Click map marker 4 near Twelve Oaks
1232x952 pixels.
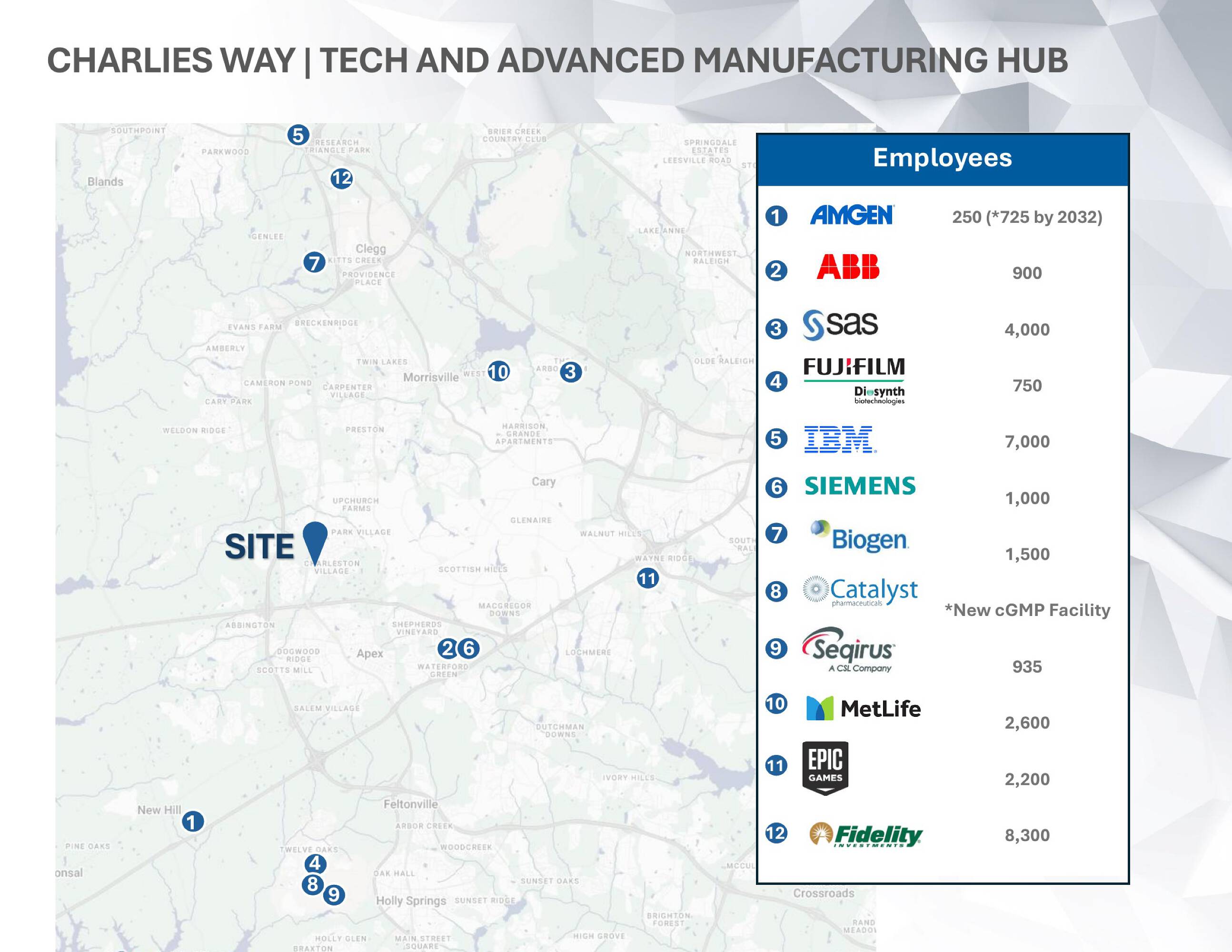click(x=315, y=863)
